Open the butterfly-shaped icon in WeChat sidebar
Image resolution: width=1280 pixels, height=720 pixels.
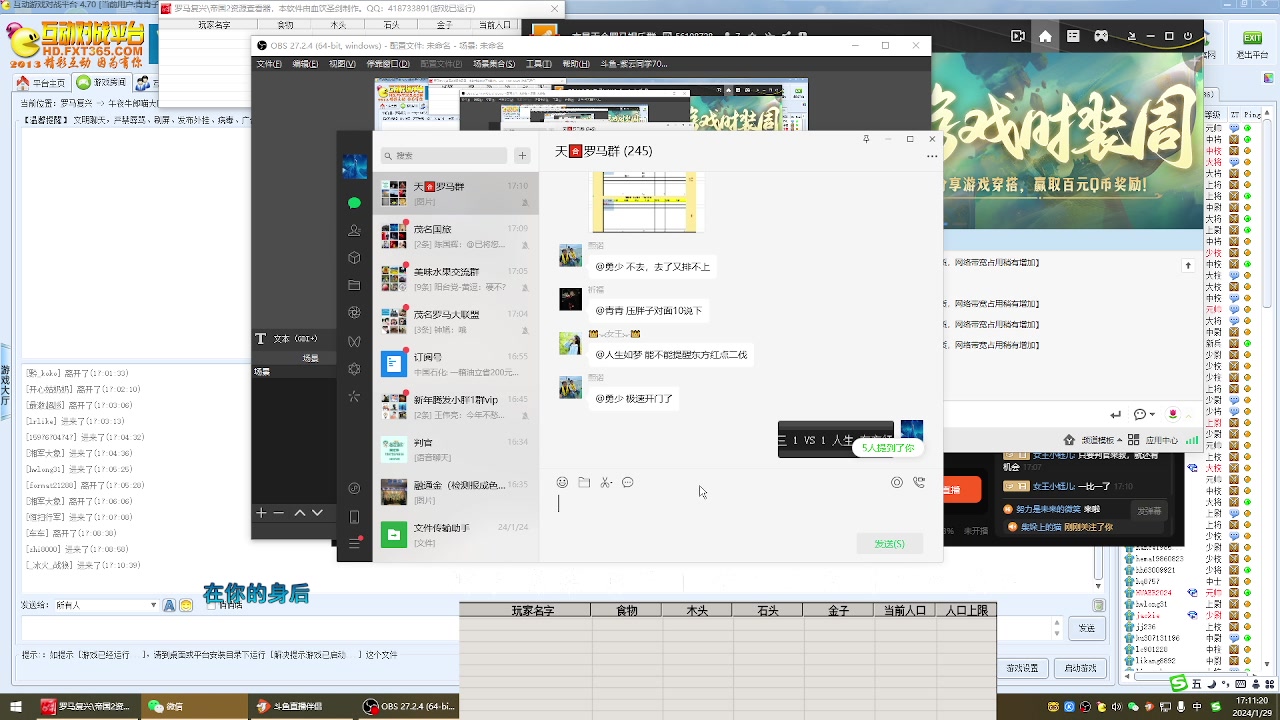pos(354,341)
